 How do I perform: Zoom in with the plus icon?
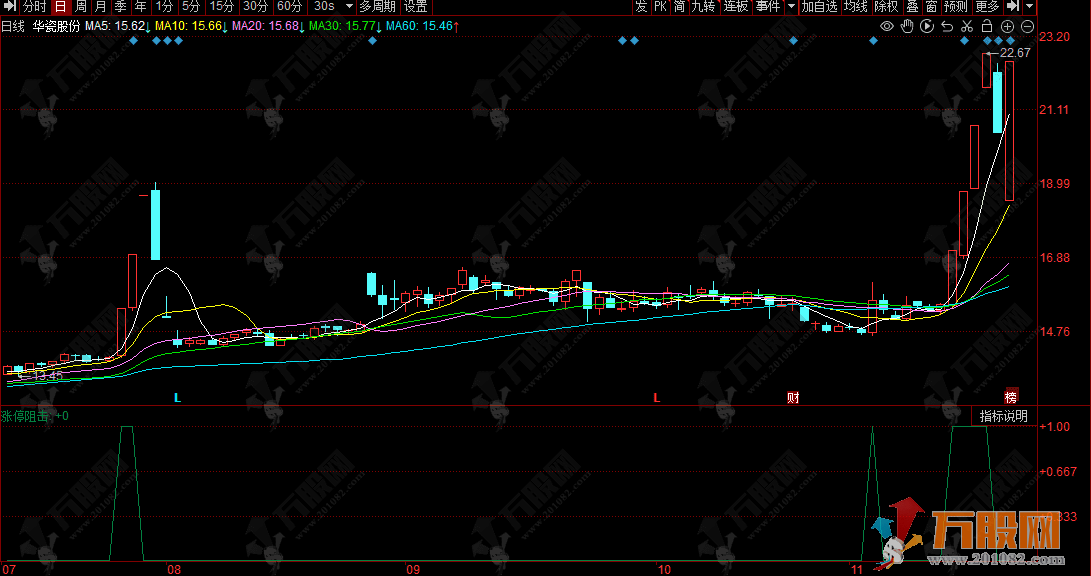[x=1007, y=26]
